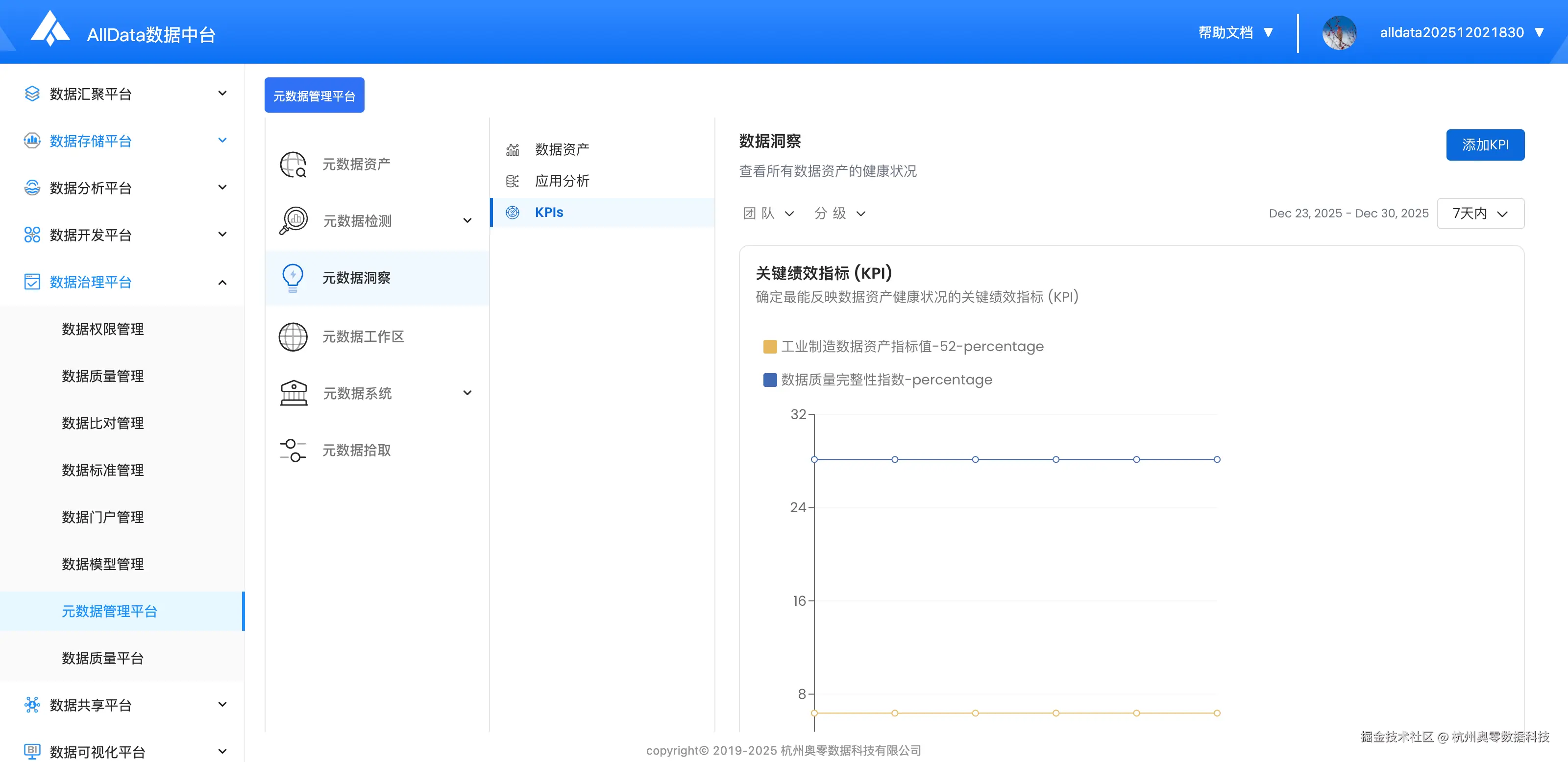Expand the 数据存储平台 menu chevron

click(x=223, y=141)
